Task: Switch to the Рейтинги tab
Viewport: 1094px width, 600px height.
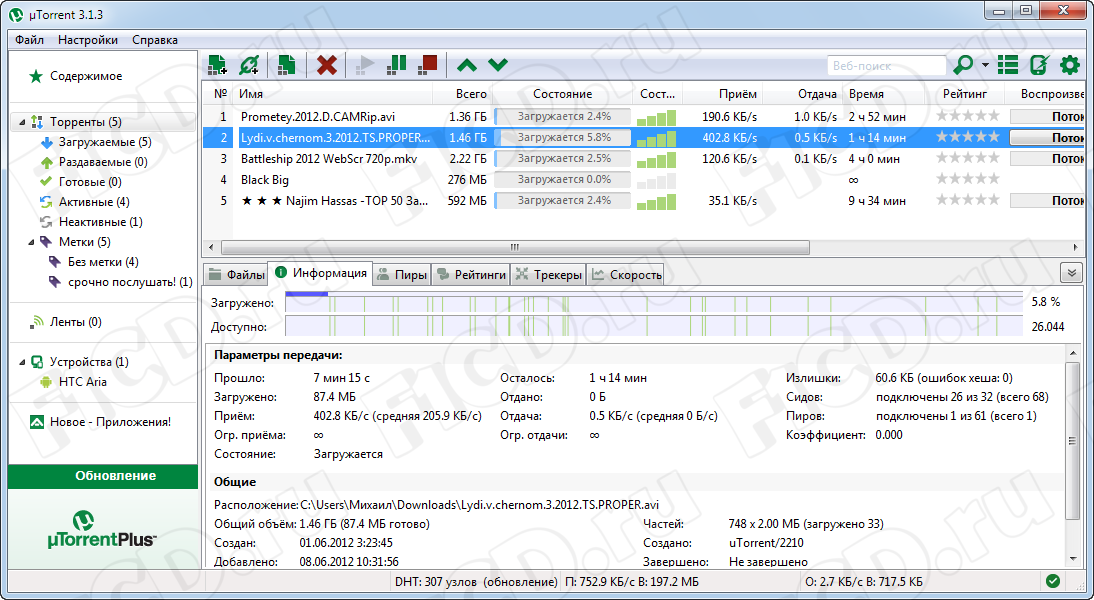Action: click(x=471, y=275)
